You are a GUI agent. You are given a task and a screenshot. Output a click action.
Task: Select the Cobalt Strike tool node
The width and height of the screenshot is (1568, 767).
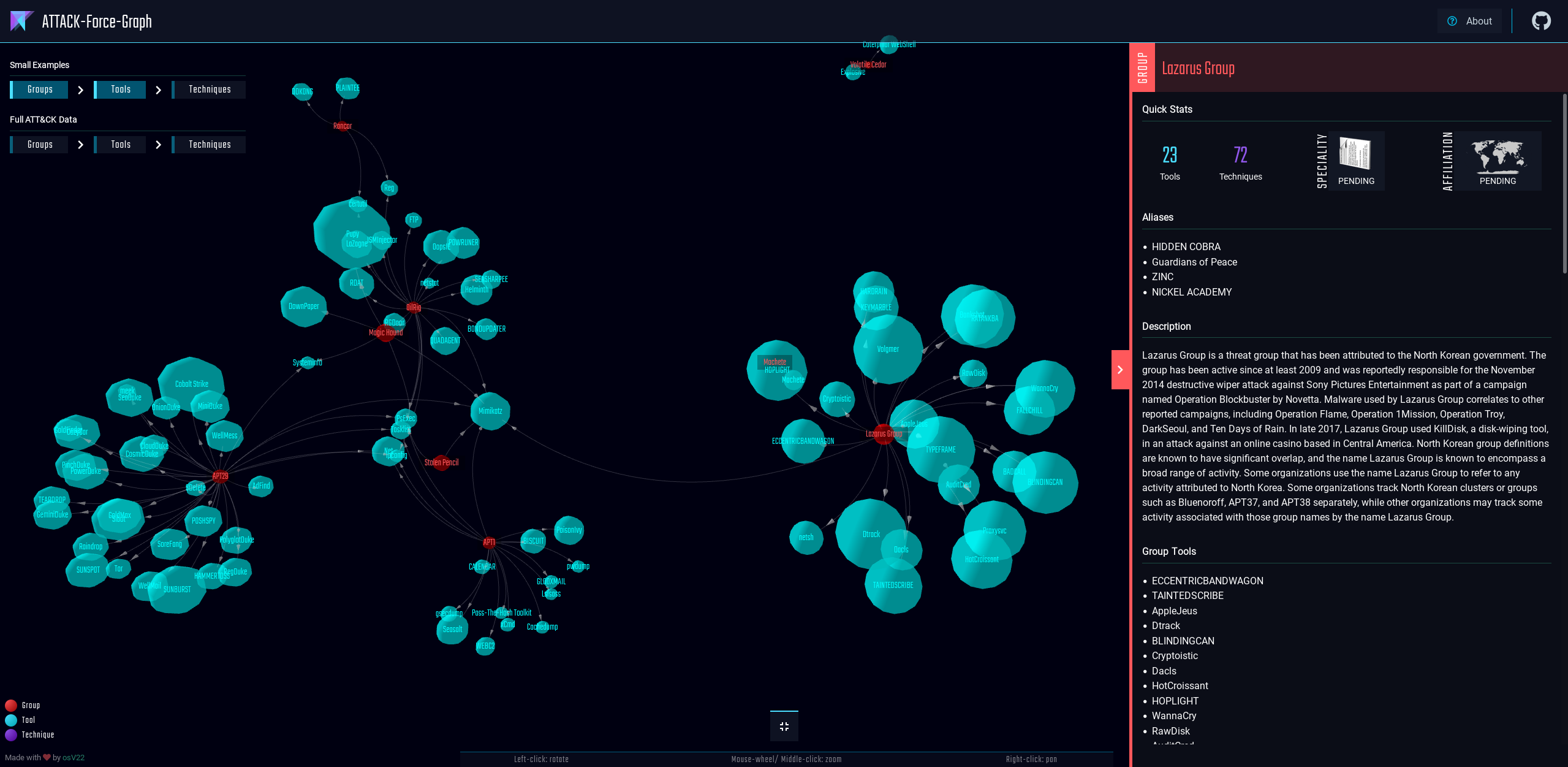(191, 384)
